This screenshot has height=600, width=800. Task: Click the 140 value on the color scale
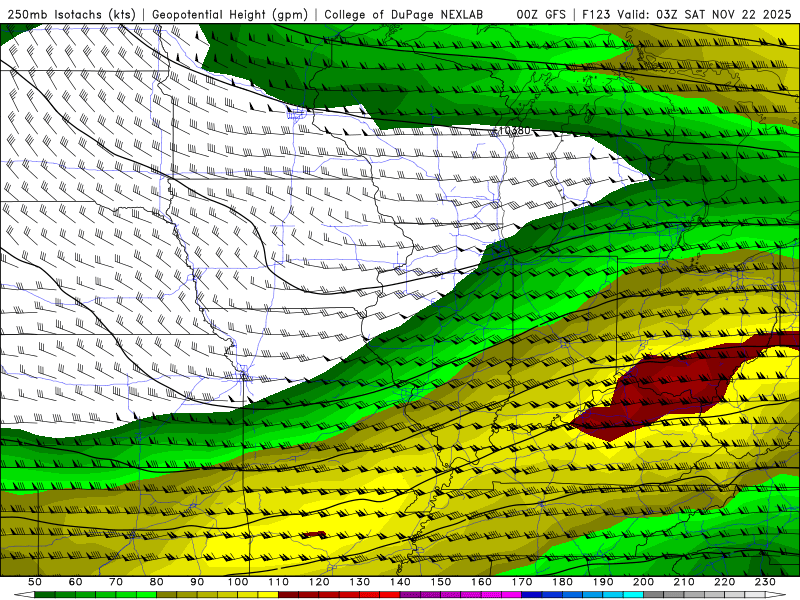point(400,582)
